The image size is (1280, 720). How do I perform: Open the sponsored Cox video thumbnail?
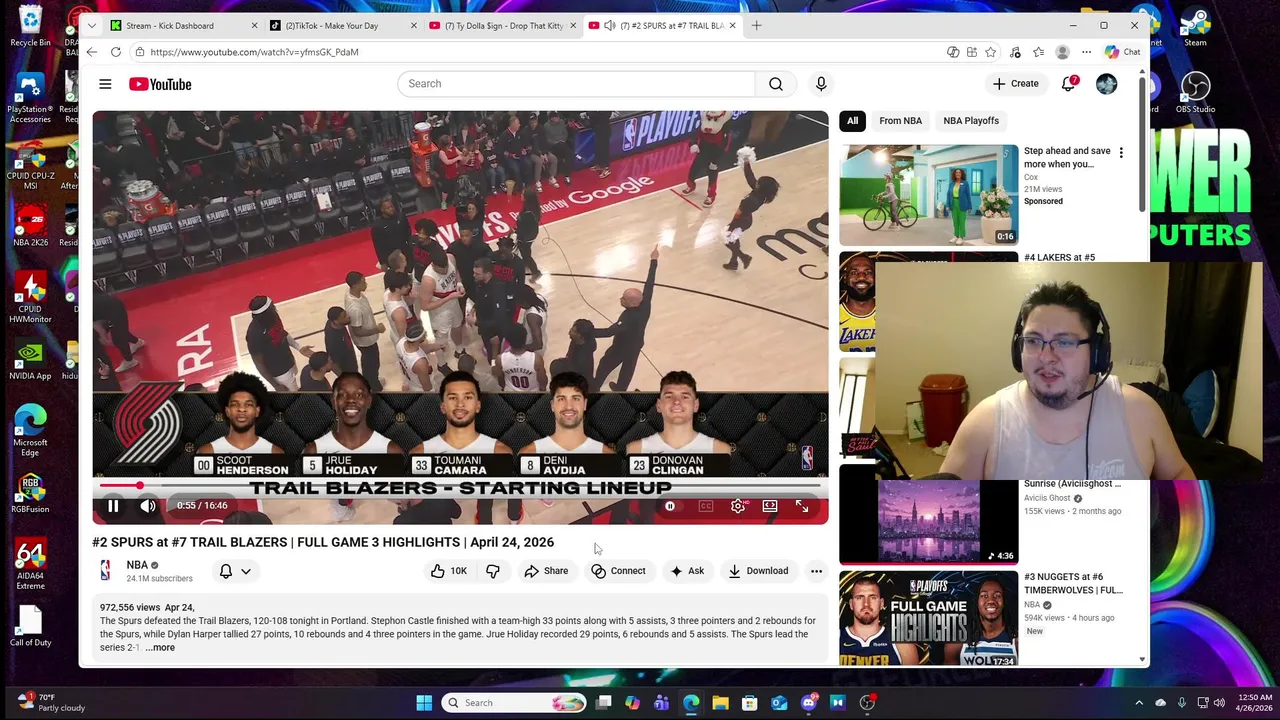929,195
